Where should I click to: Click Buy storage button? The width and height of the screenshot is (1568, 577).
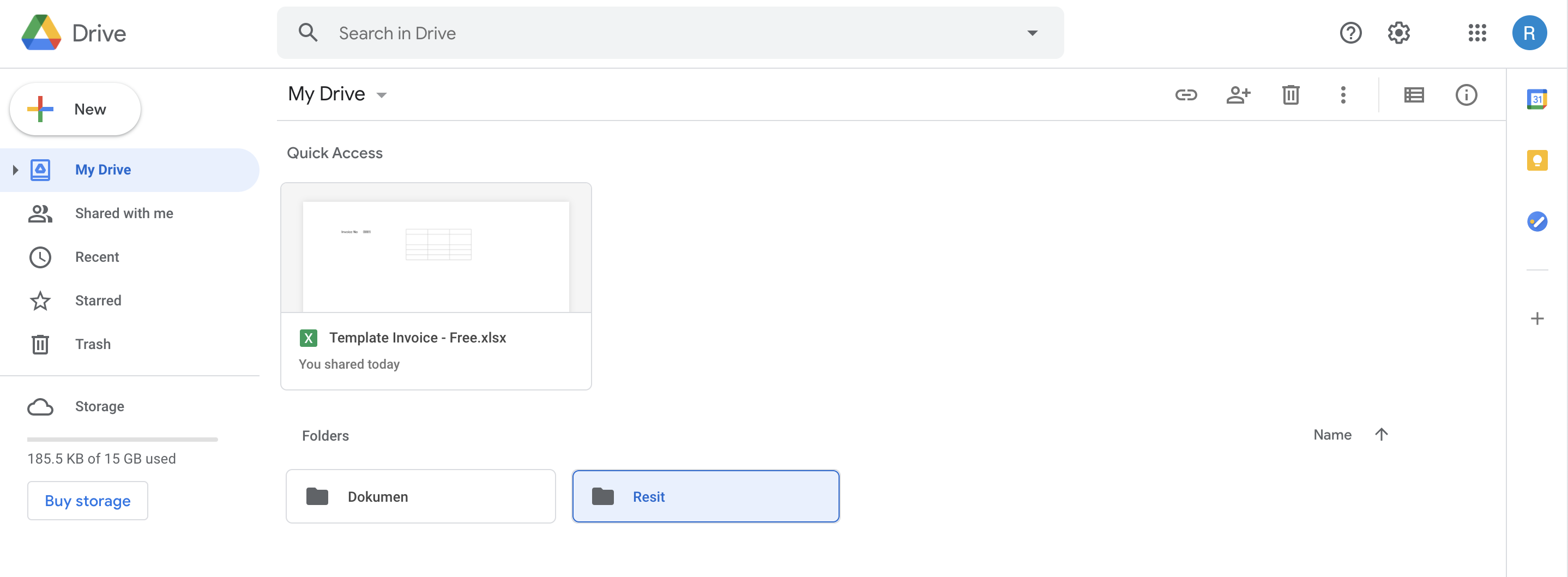click(x=88, y=501)
